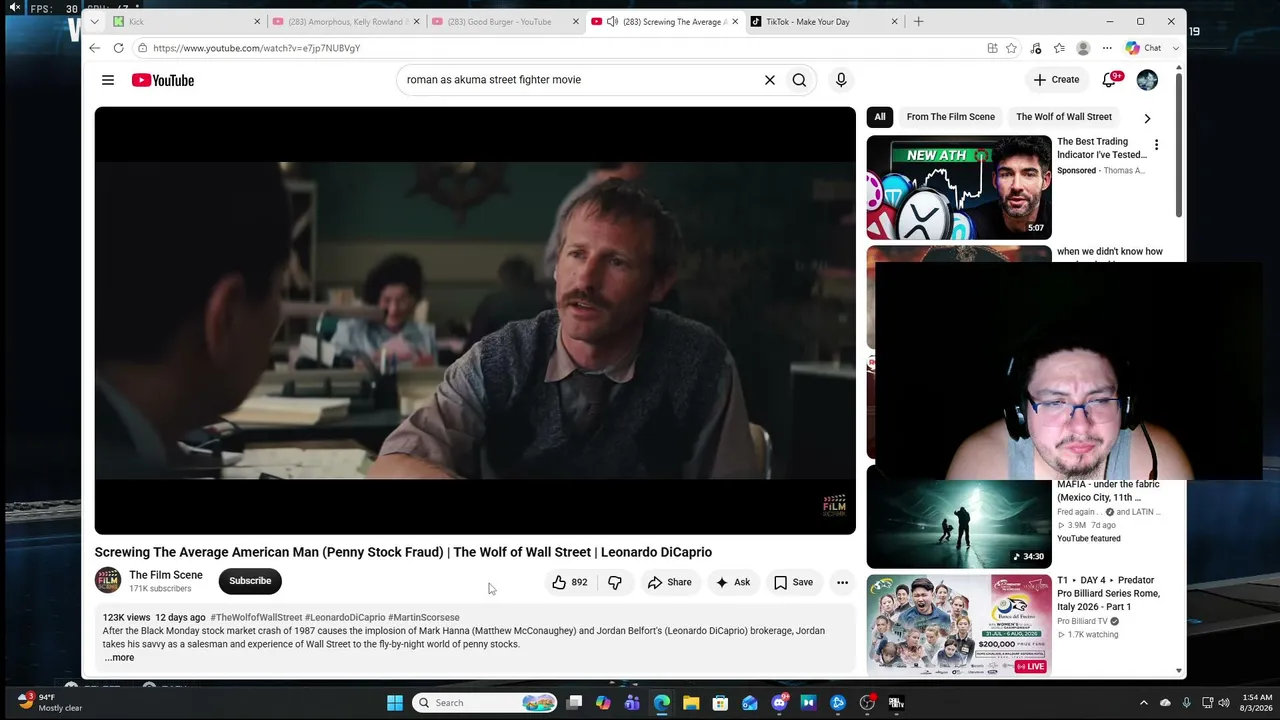Pause the Wolf of Wall Street video
Viewport: 1280px width, 720px height.
point(475,320)
